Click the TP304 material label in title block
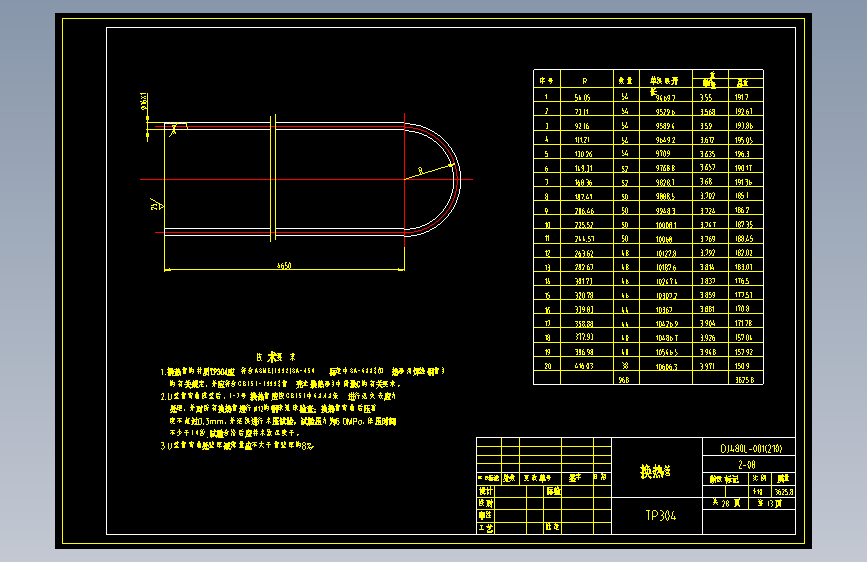Image resolution: width=867 pixels, height=562 pixels. [661, 516]
